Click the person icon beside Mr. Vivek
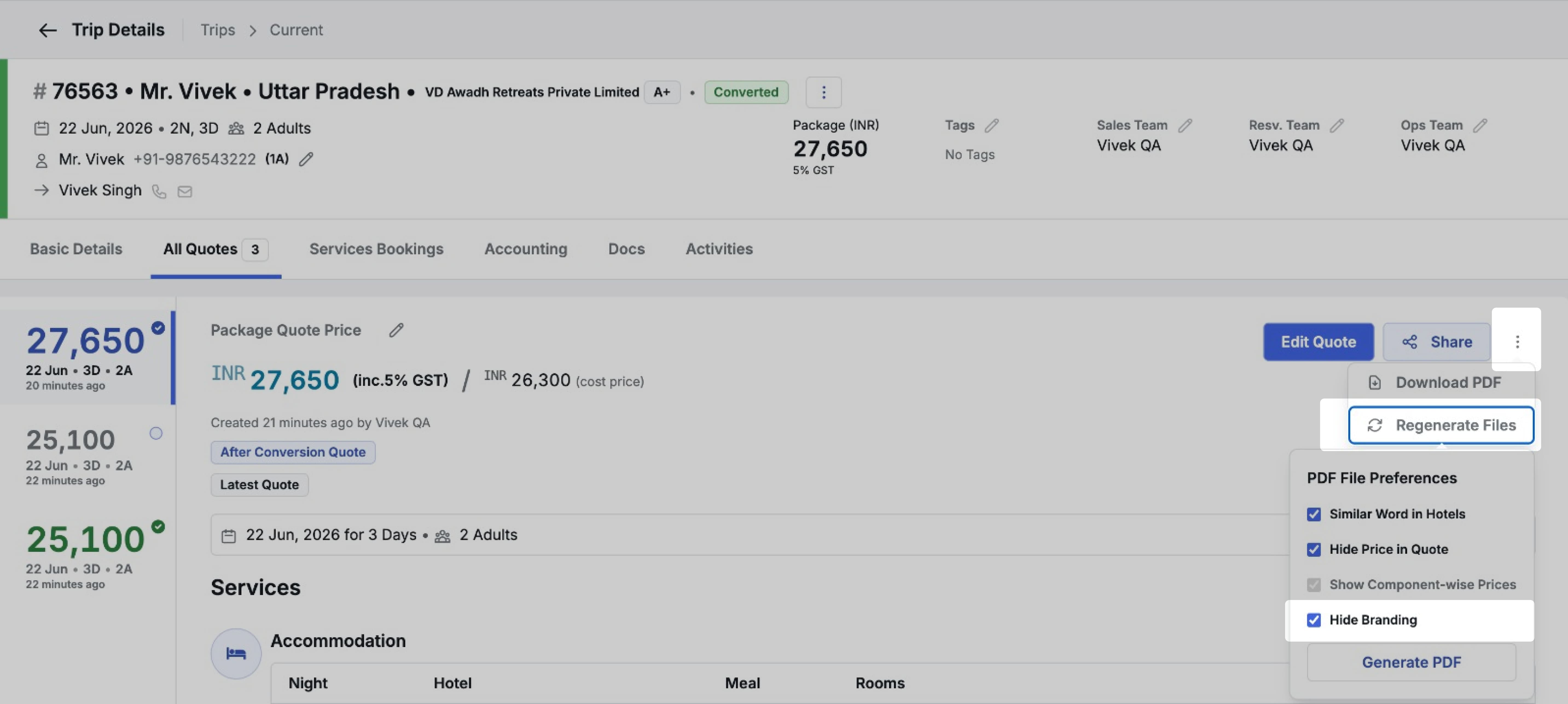Viewport: 1568px width, 704px height. tap(41, 160)
